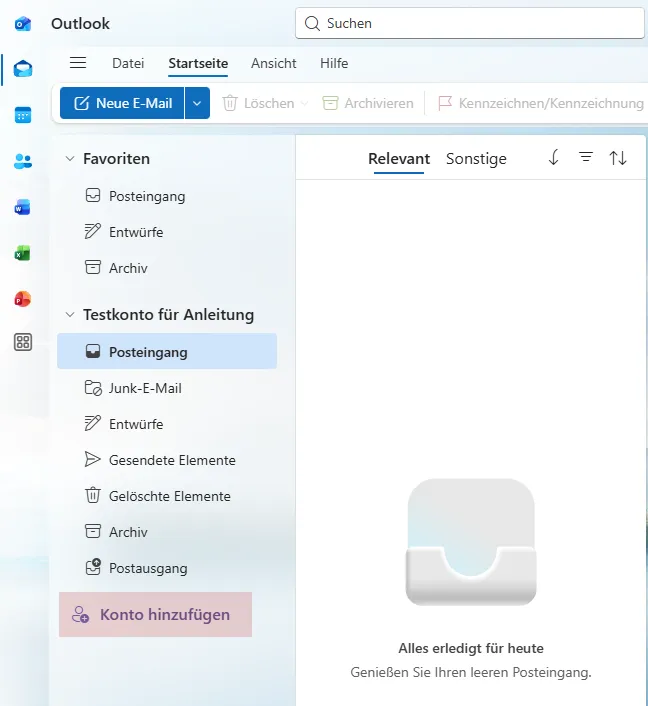This screenshot has height=706, width=648.
Task: Open Entwürfe under Testkonto für Anleitung
Action: click(167, 424)
